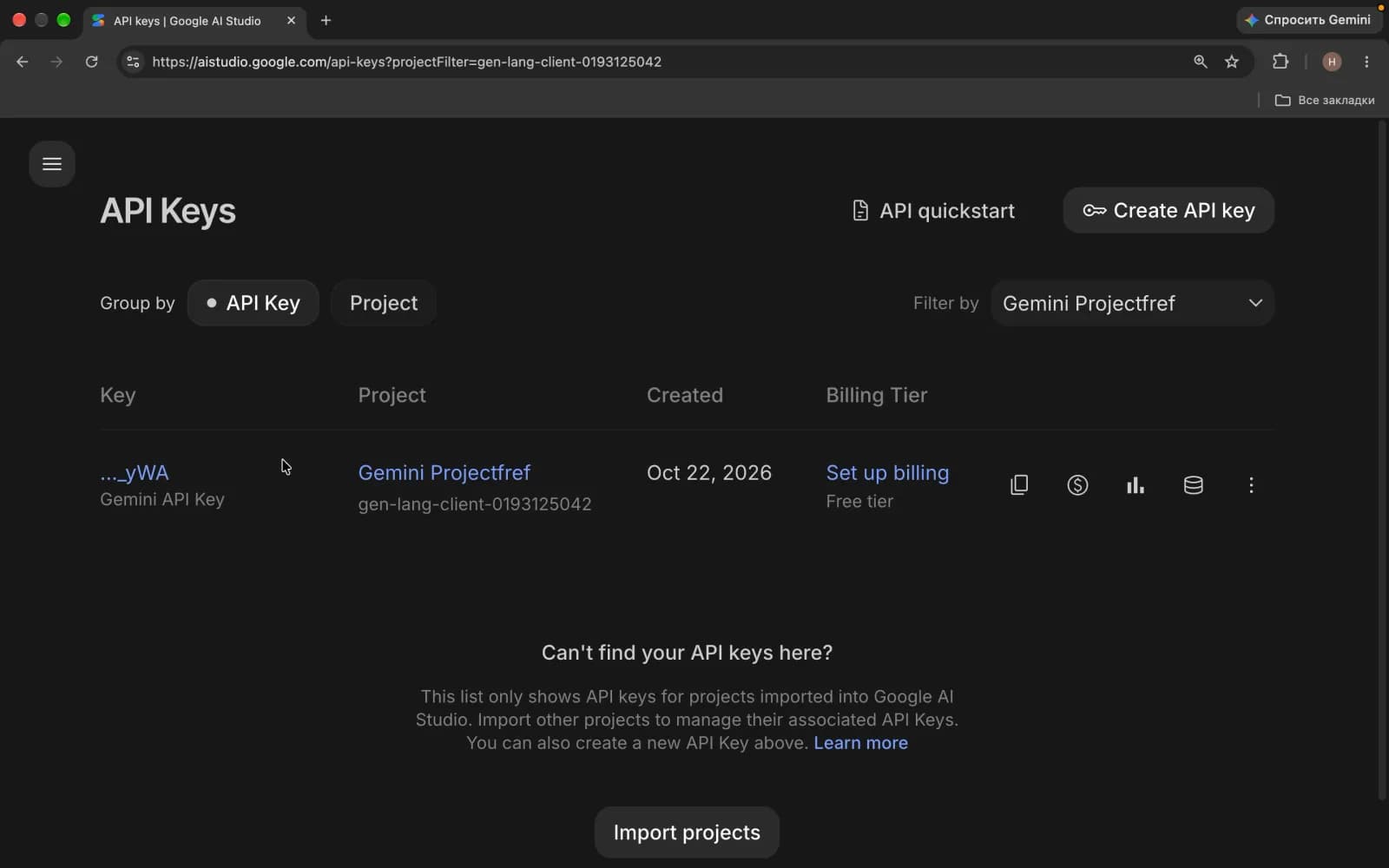Click the Set up billing link
Screen dimensions: 1389x868
point(887,473)
